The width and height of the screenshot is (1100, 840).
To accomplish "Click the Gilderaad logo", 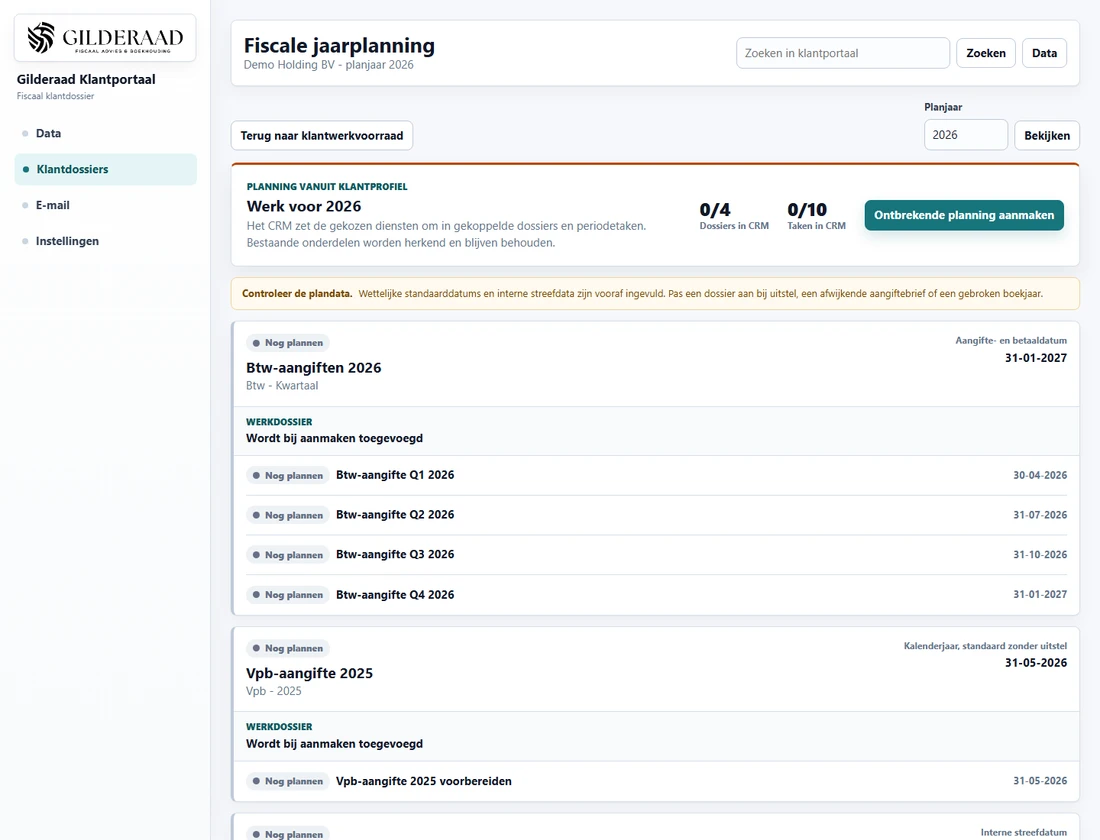I will pos(105,38).
